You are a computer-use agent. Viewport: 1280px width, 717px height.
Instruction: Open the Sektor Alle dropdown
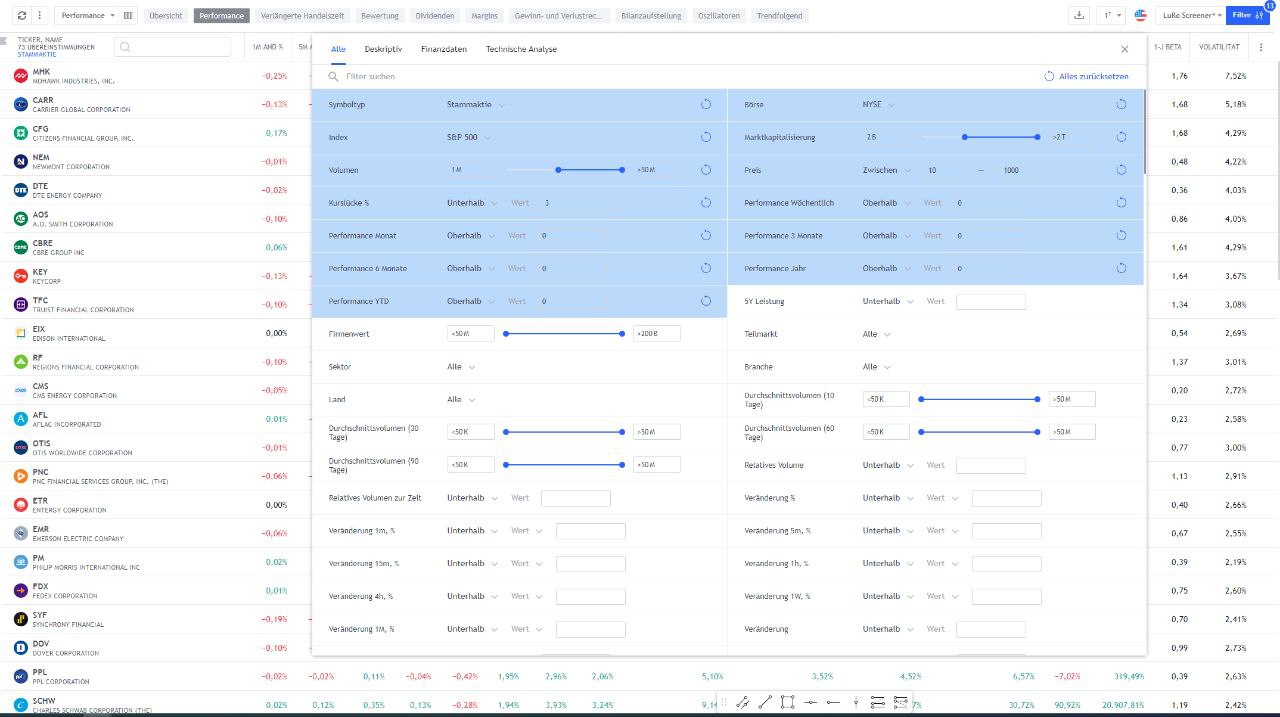(460, 367)
